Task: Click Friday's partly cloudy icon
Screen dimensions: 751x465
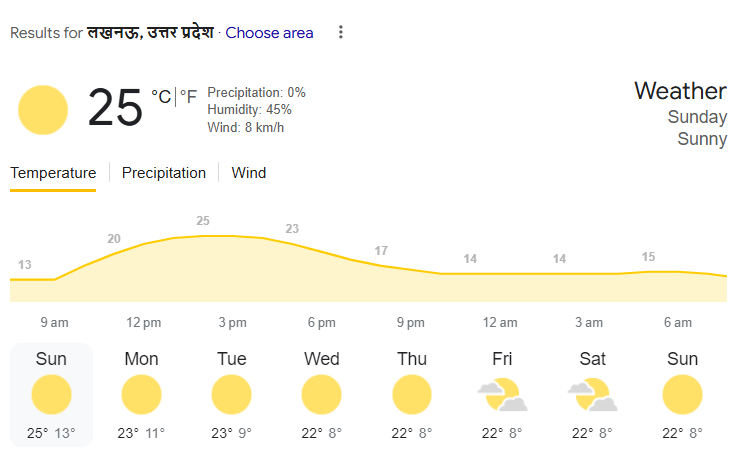Action: coord(501,396)
